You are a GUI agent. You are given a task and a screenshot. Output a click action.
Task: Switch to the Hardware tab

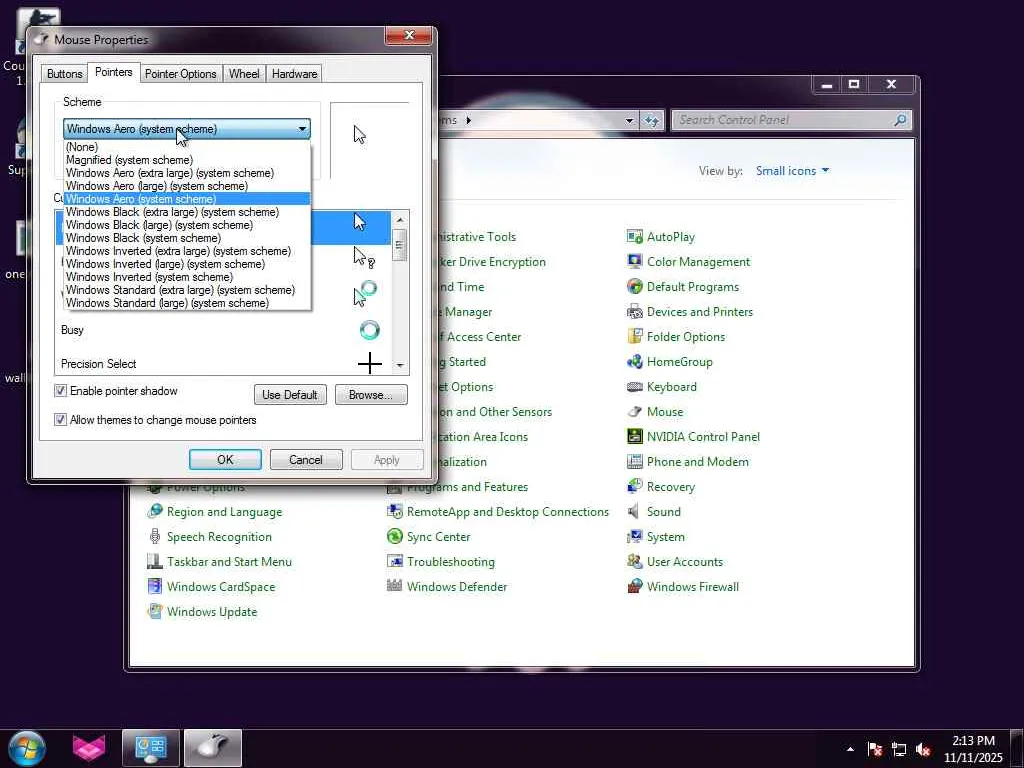point(295,74)
